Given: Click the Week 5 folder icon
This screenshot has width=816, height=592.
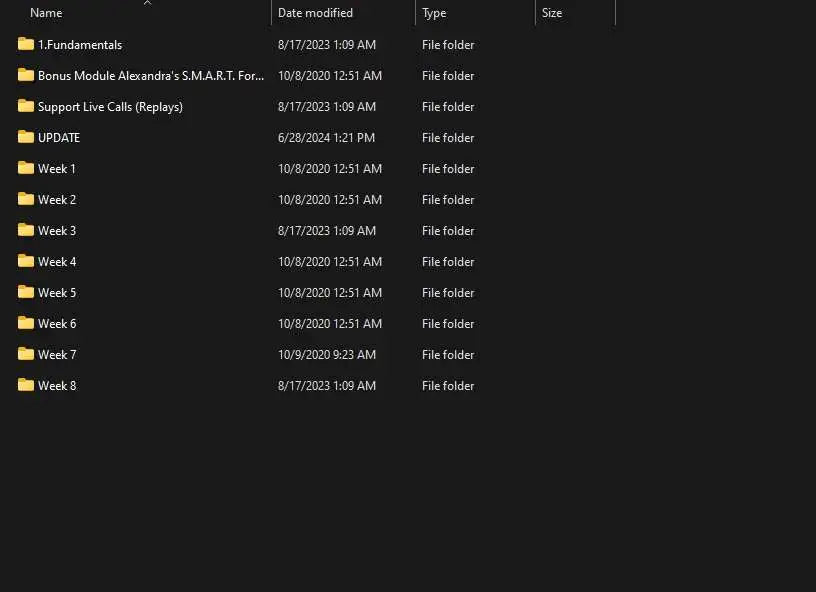Looking at the screenshot, I should pos(26,292).
